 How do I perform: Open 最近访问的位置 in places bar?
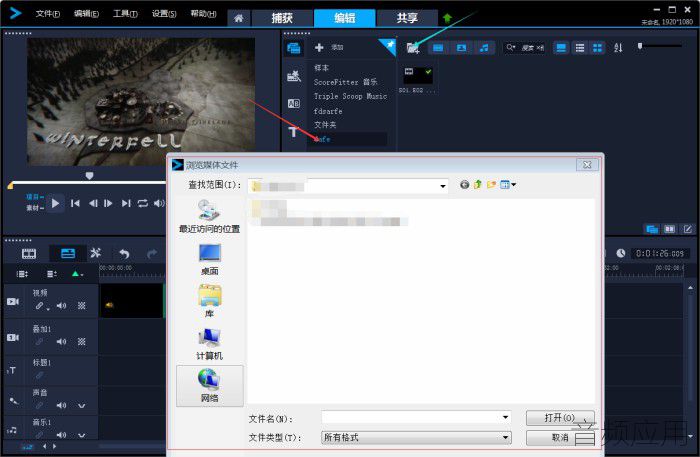coord(209,216)
